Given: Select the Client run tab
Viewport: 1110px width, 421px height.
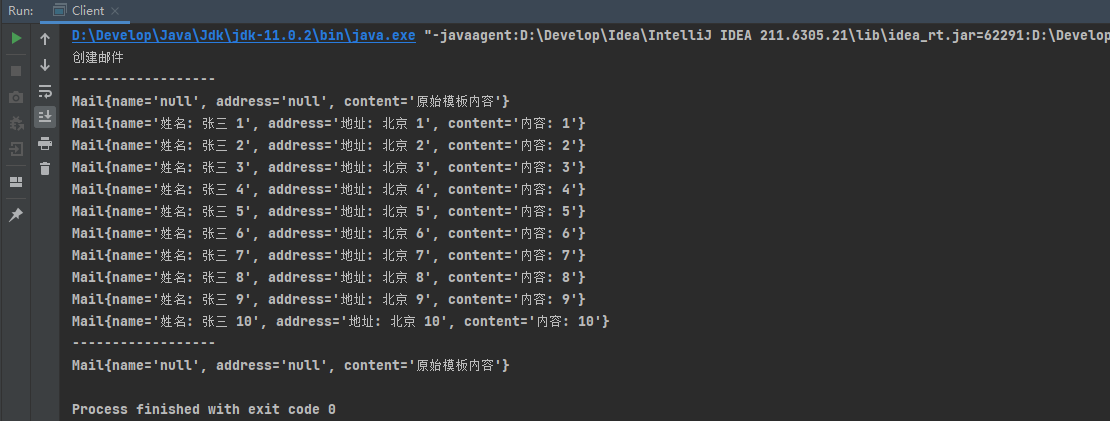Looking at the screenshot, I should click(x=88, y=10).
